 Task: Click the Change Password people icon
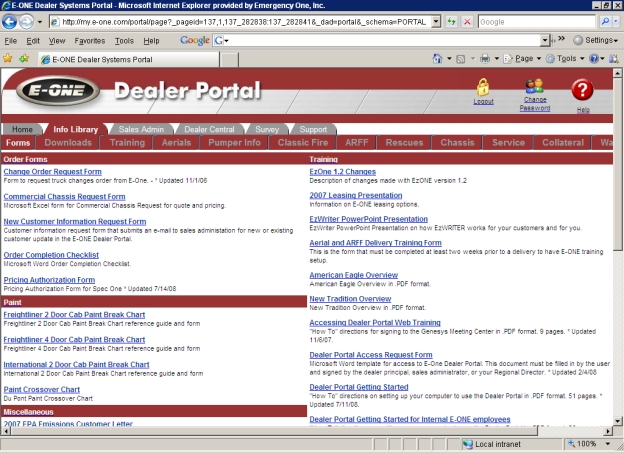pos(534,86)
